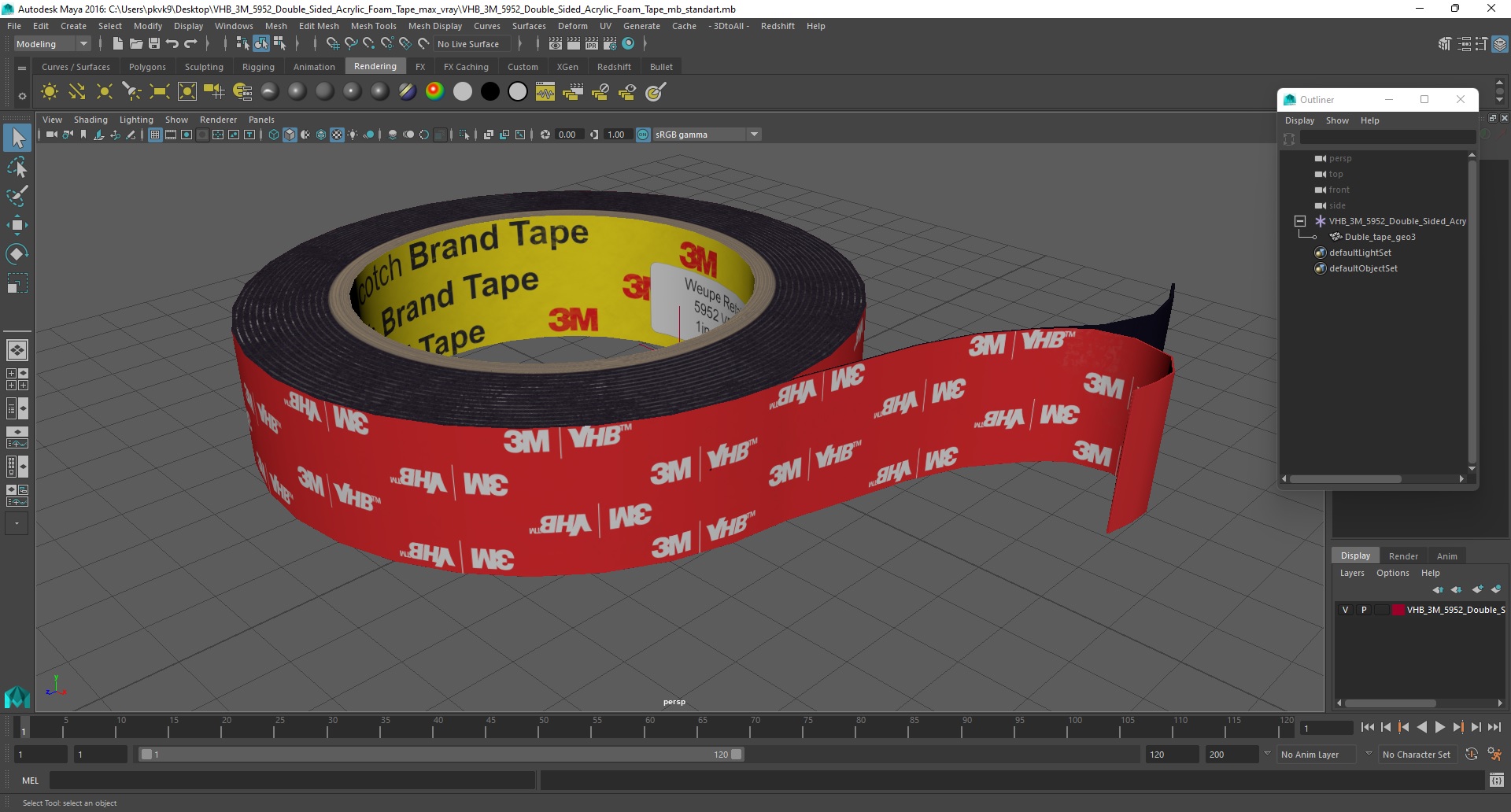Enable Snap to Points magnet icon
The height and width of the screenshot is (812, 1511).
pyautogui.click(x=369, y=44)
